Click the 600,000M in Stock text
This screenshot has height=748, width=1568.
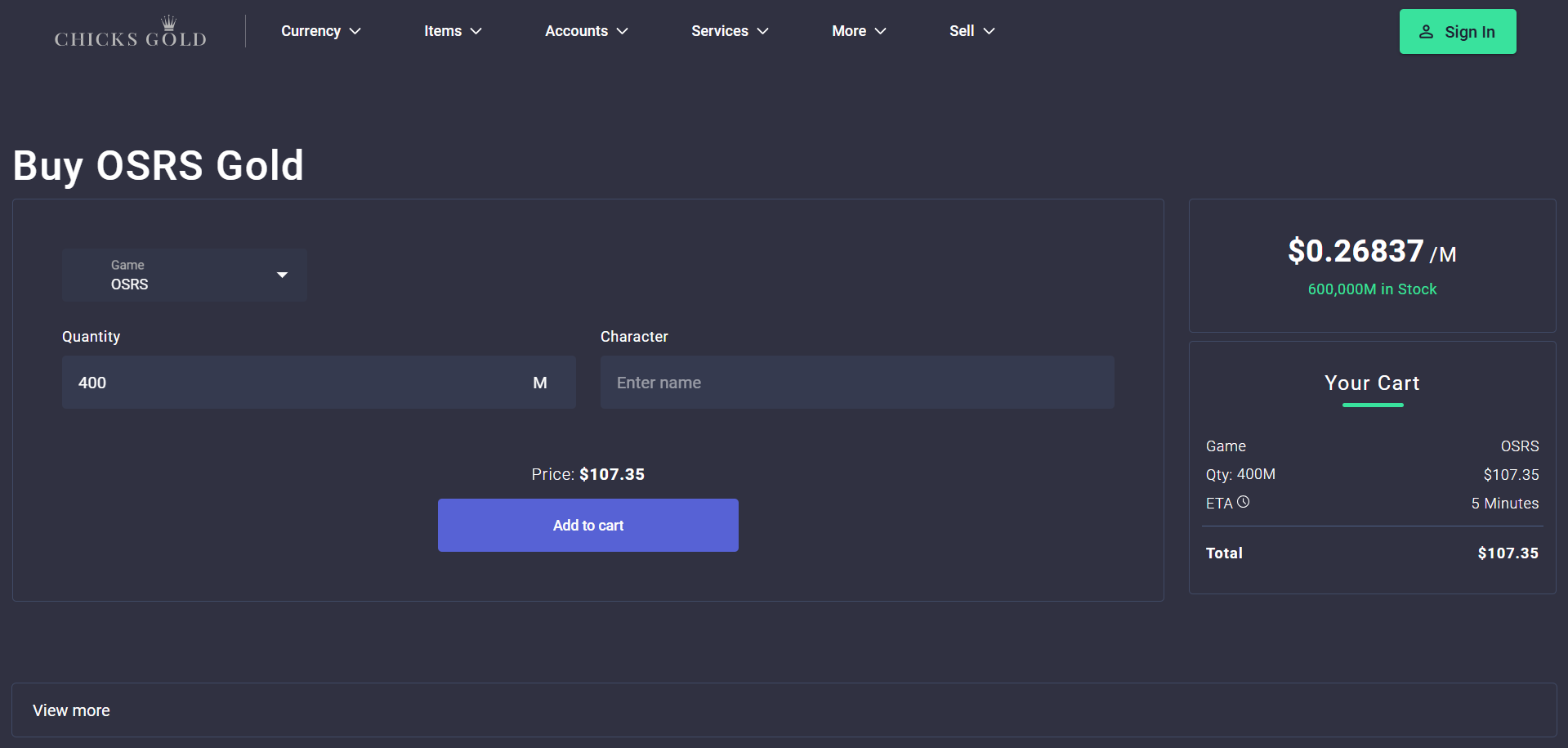(1372, 289)
